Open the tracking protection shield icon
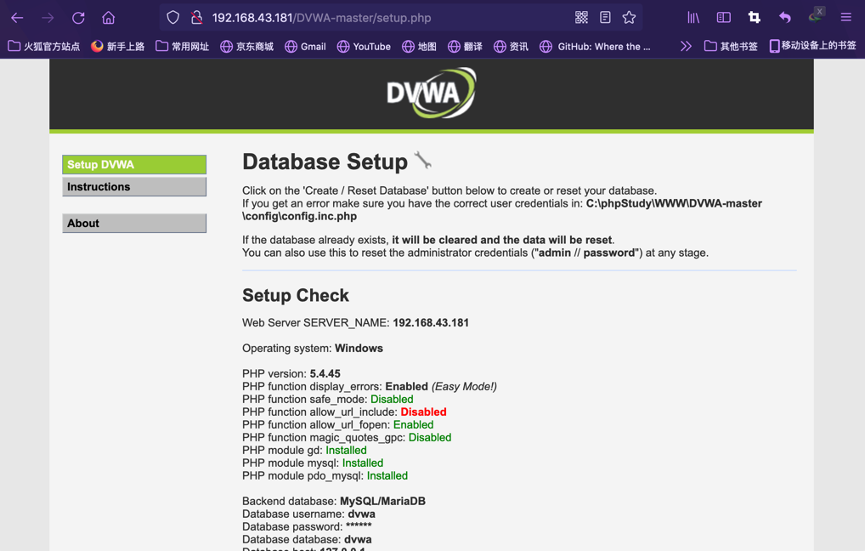The height and width of the screenshot is (552, 866). click(173, 18)
